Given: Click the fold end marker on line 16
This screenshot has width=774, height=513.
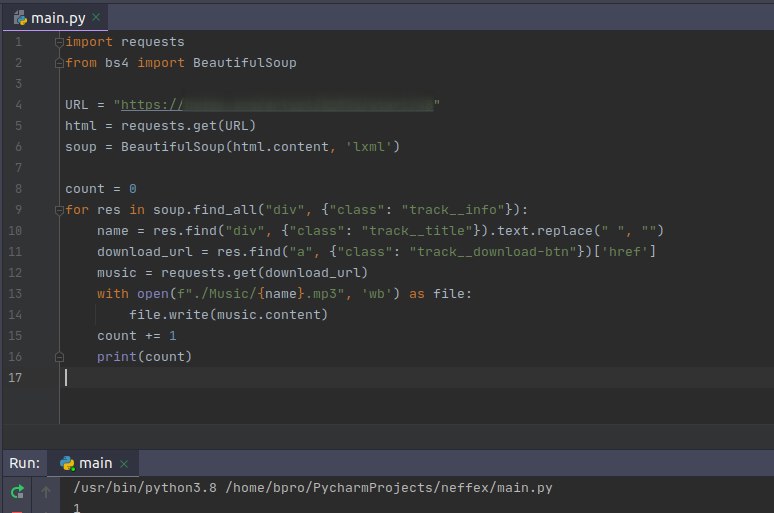Looking at the screenshot, I should pos(59,356).
